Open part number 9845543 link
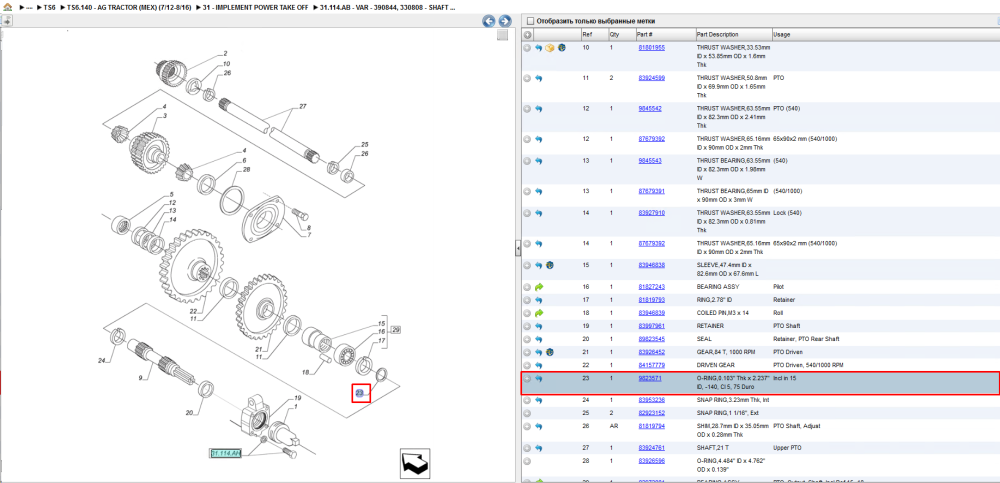The height and width of the screenshot is (483, 1000). coord(650,161)
